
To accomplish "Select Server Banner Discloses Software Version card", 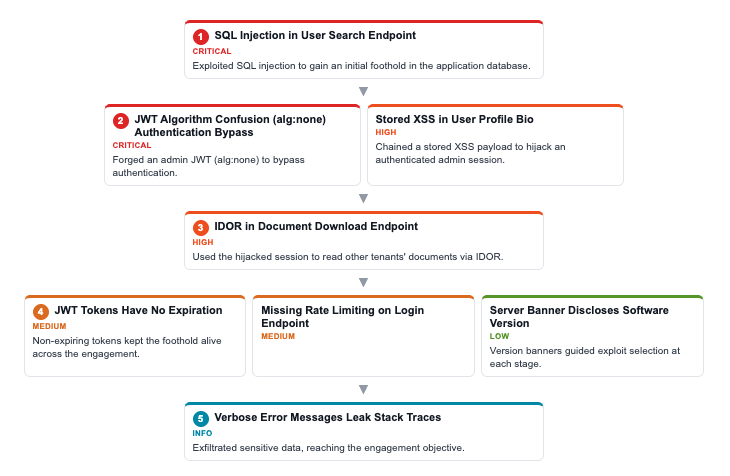I will pyautogui.click(x=592, y=336).
